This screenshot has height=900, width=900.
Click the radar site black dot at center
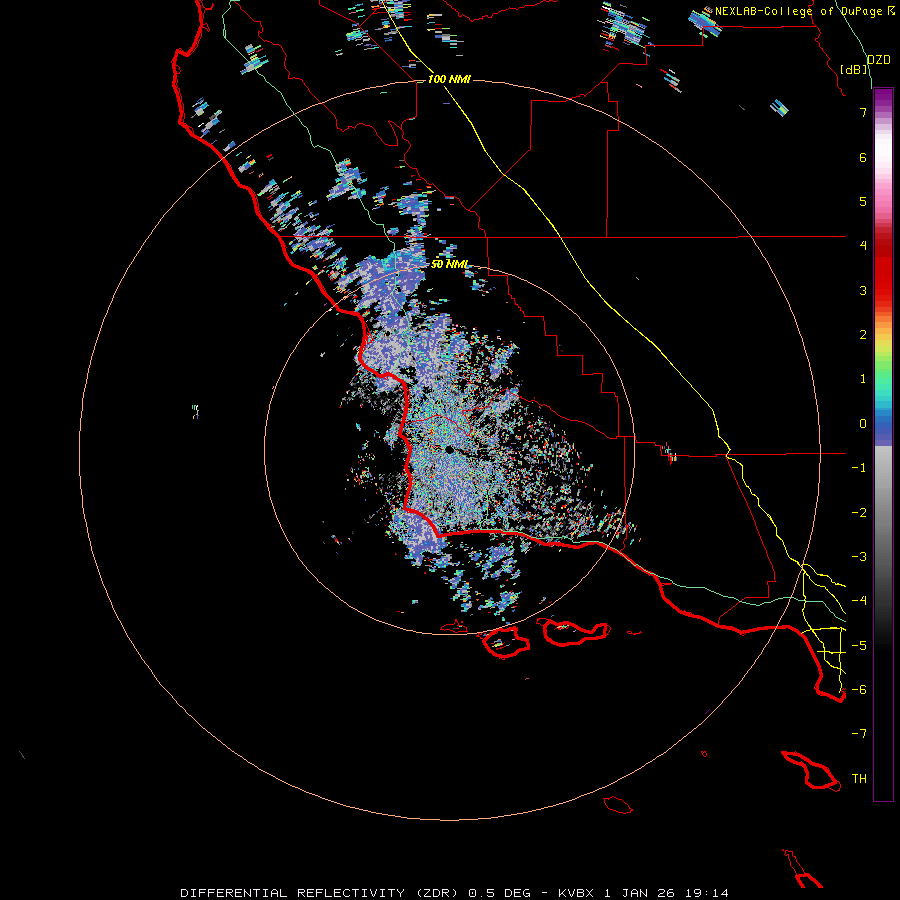coord(449,450)
